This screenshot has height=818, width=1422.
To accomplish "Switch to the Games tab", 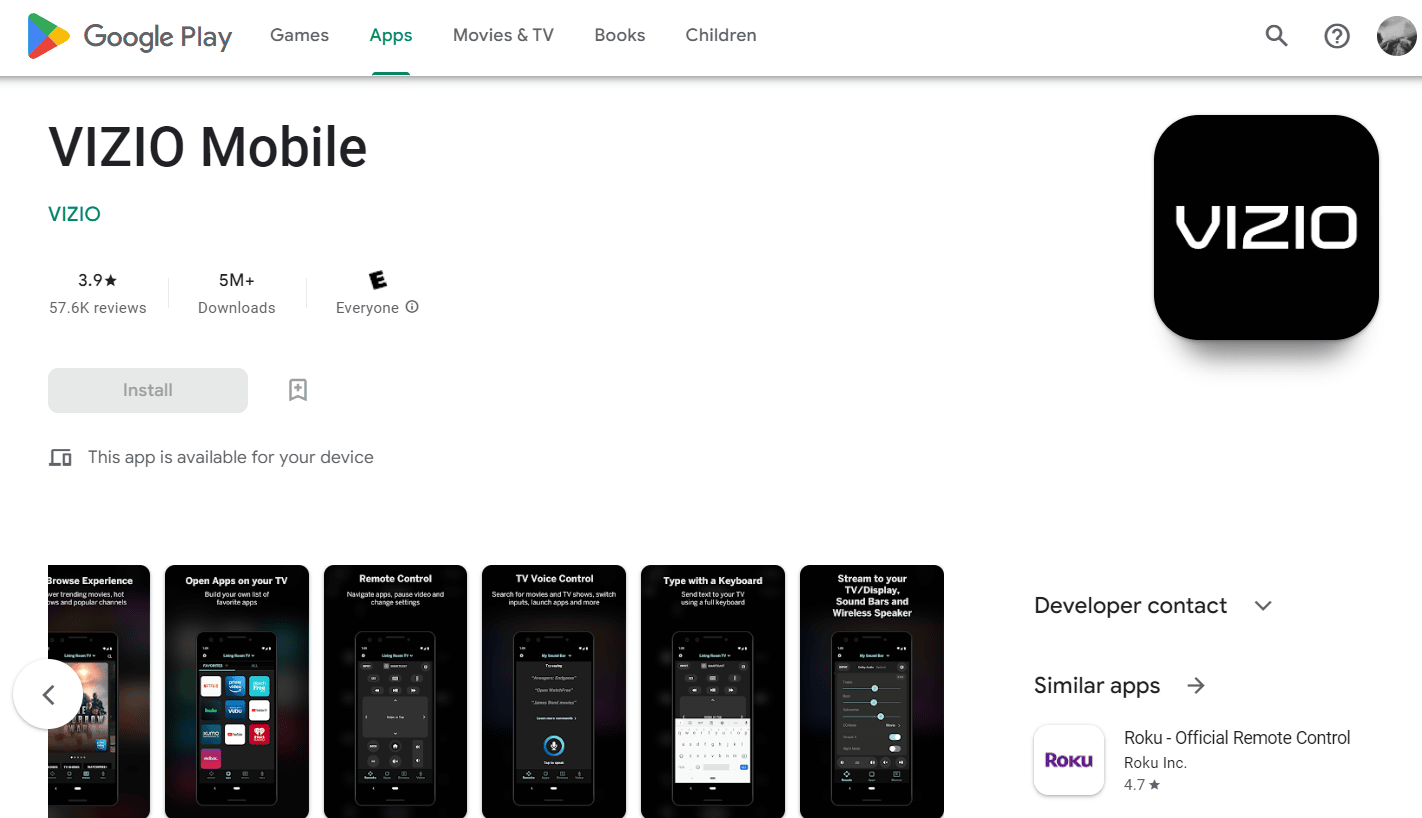I will click(299, 36).
